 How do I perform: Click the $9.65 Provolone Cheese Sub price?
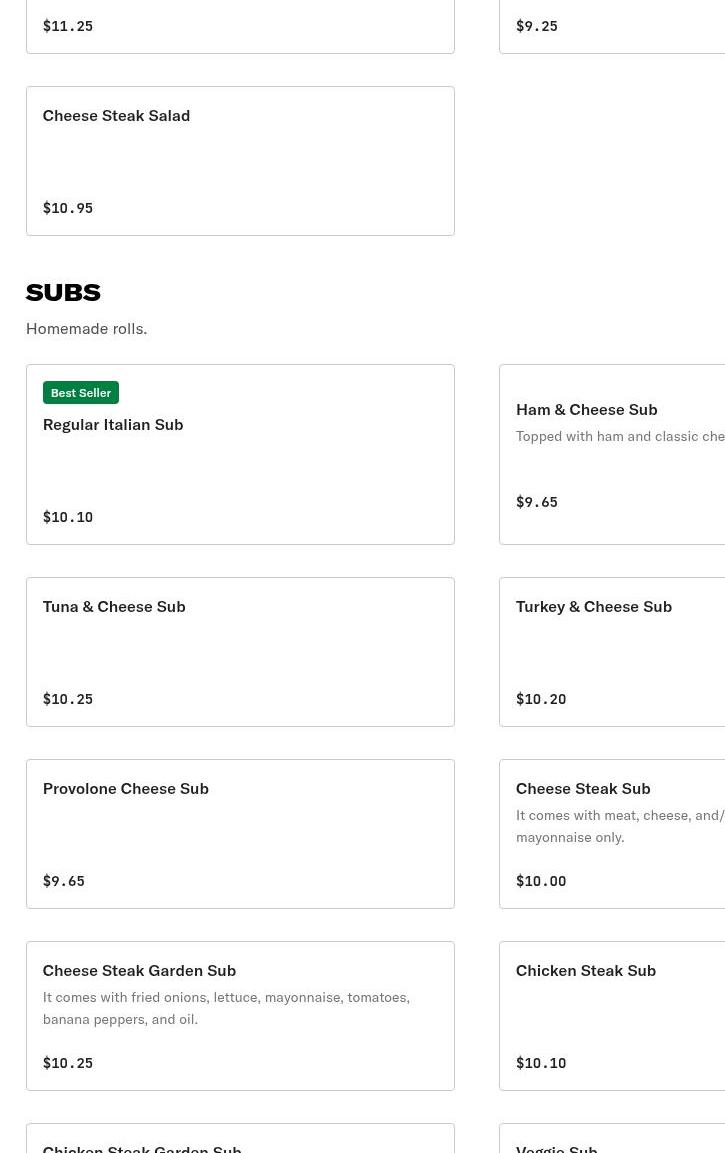pyautogui.click(x=64, y=881)
